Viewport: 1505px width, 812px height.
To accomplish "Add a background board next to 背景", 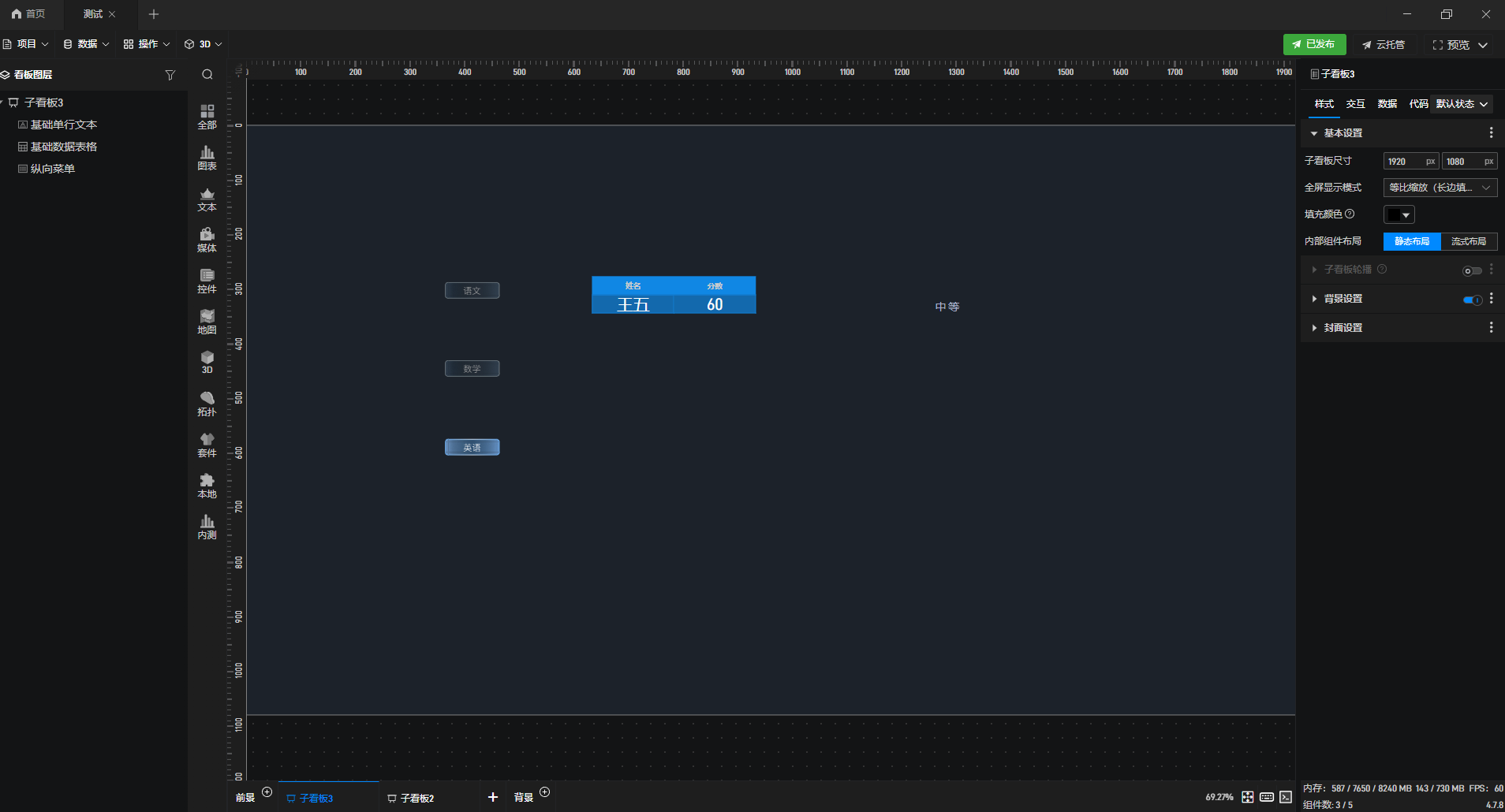I will coord(544,792).
